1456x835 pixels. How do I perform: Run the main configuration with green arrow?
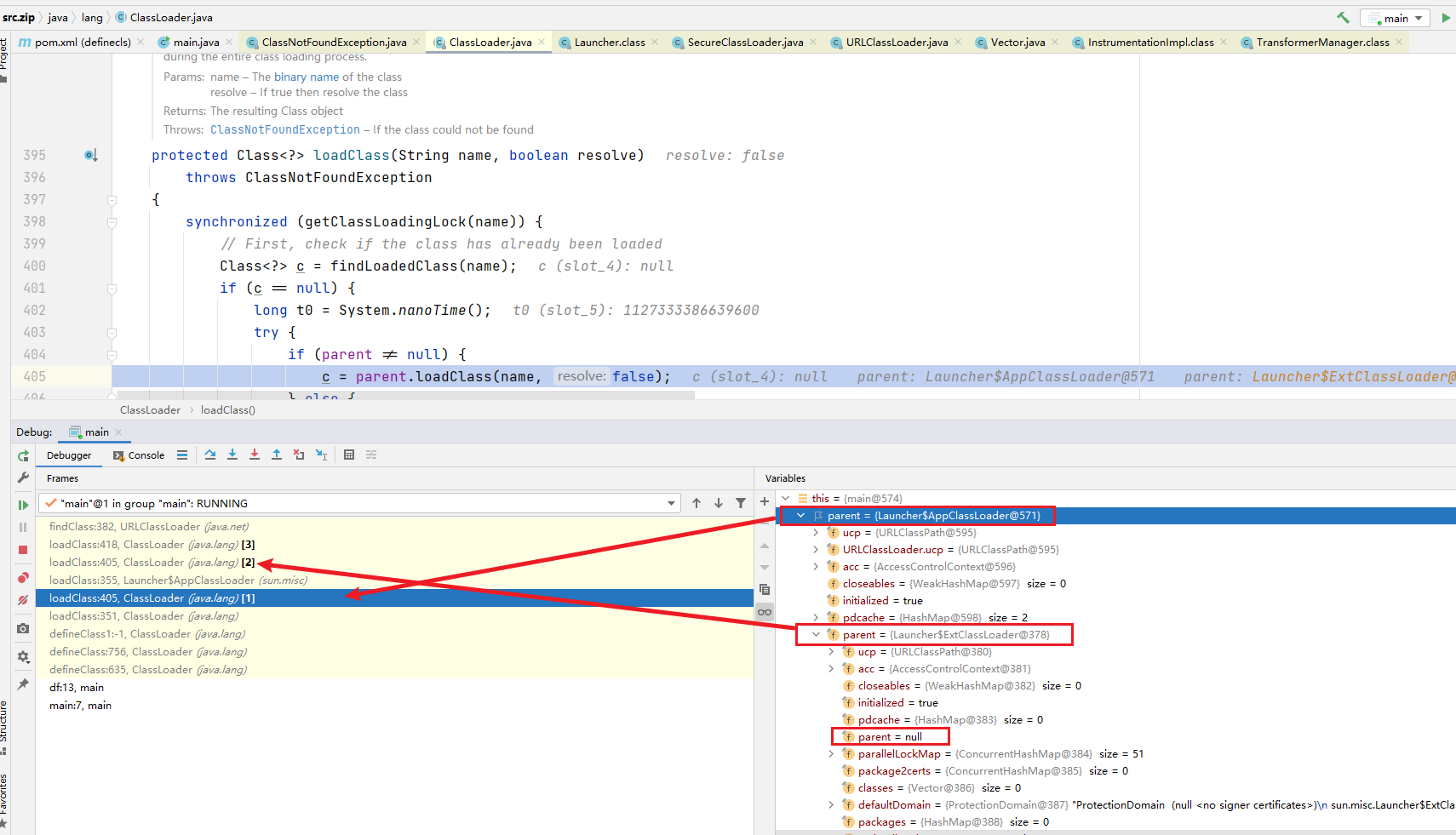click(x=1446, y=18)
